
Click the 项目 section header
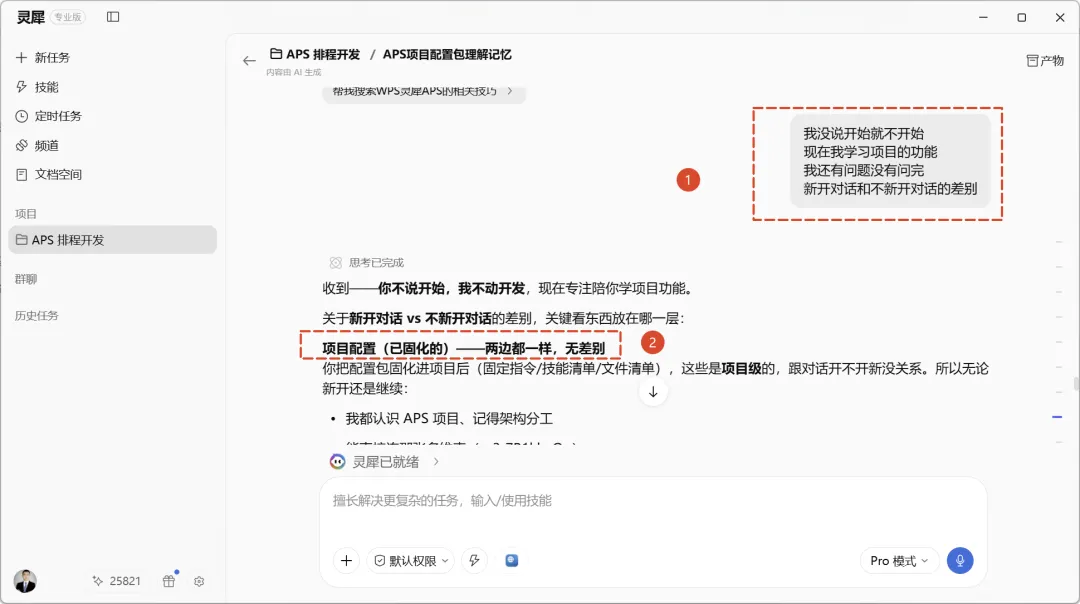coord(26,214)
